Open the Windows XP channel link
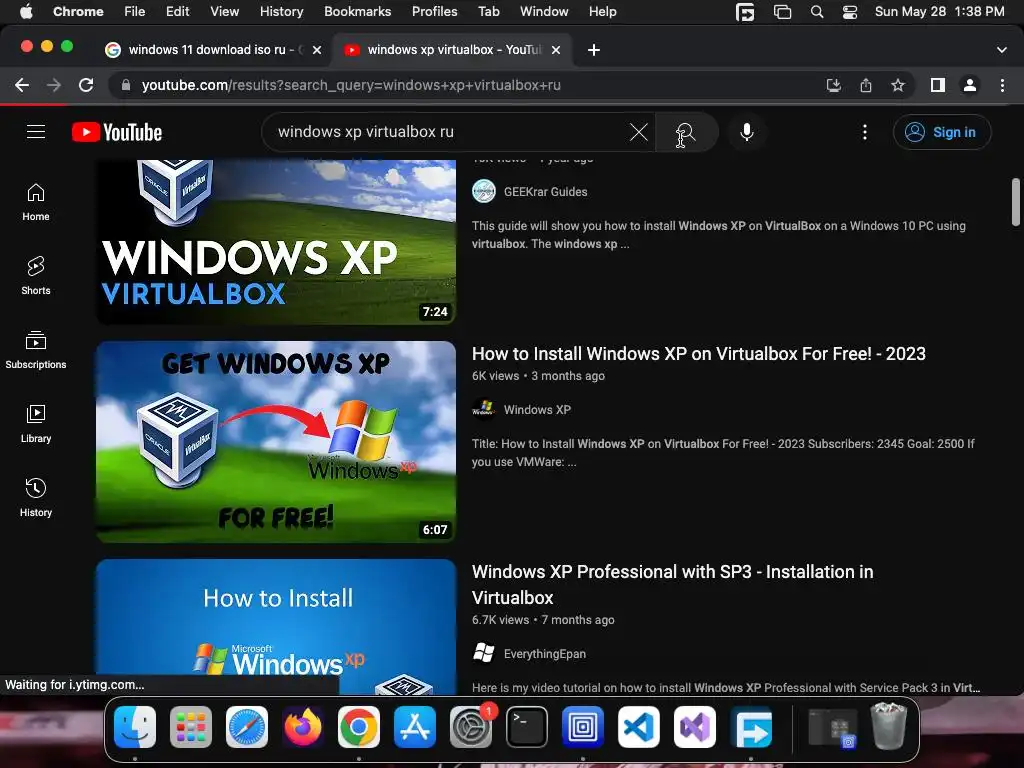 (x=537, y=409)
